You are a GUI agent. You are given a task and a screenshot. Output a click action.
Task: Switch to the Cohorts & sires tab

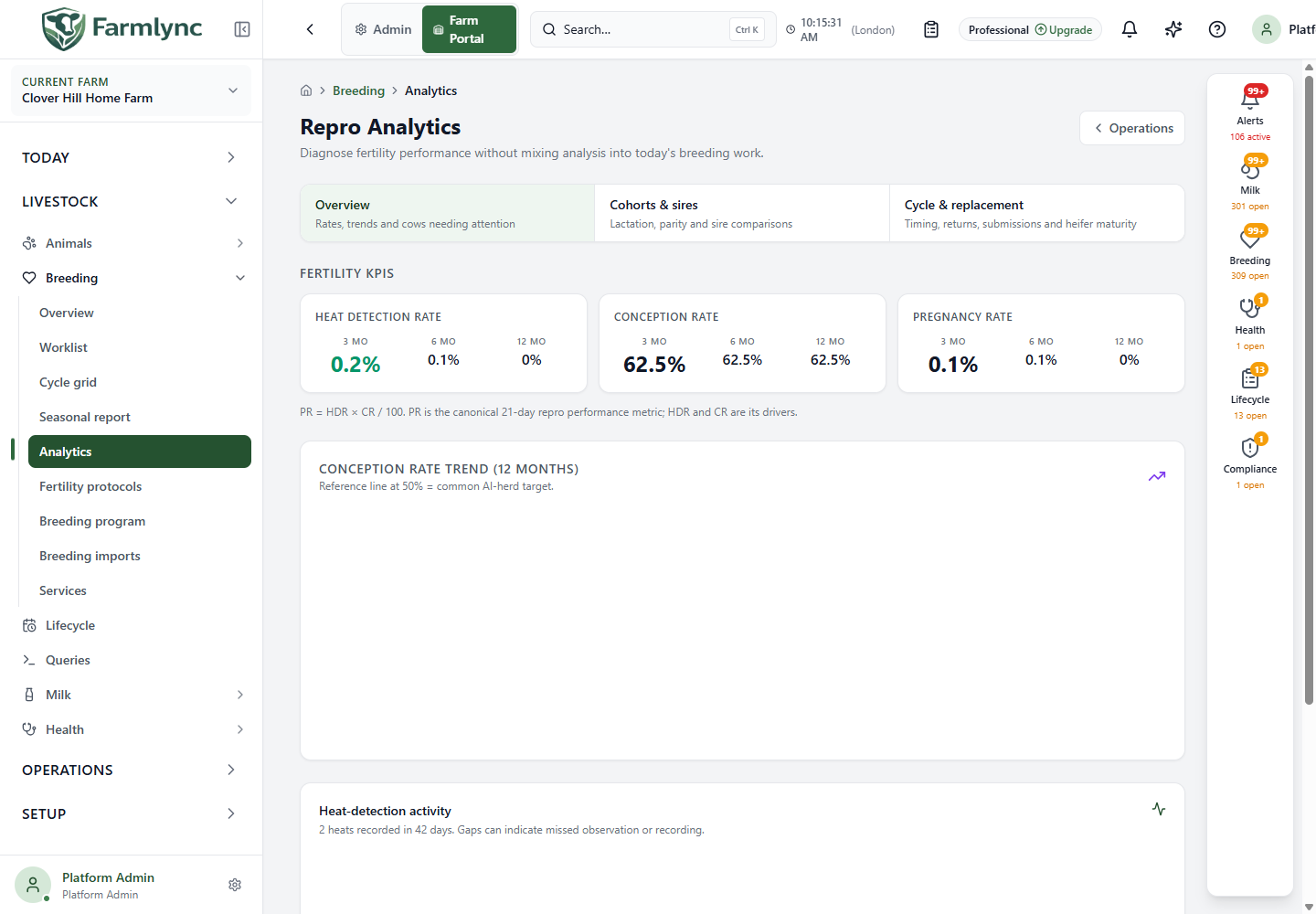click(x=742, y=214)
